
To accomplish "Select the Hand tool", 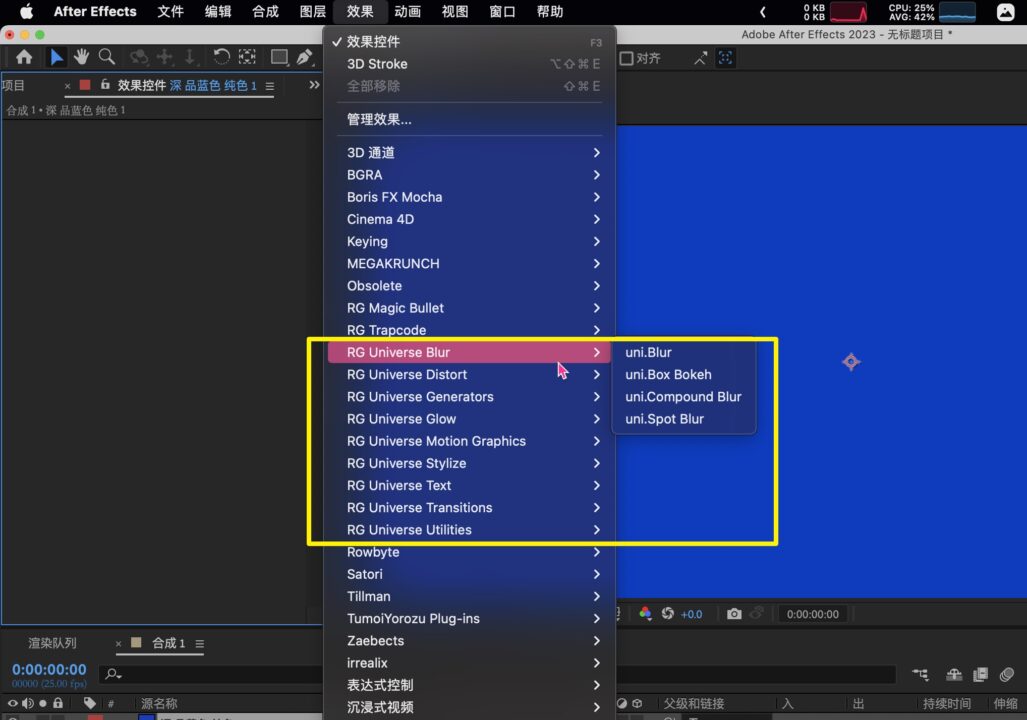I will [81, 58].
